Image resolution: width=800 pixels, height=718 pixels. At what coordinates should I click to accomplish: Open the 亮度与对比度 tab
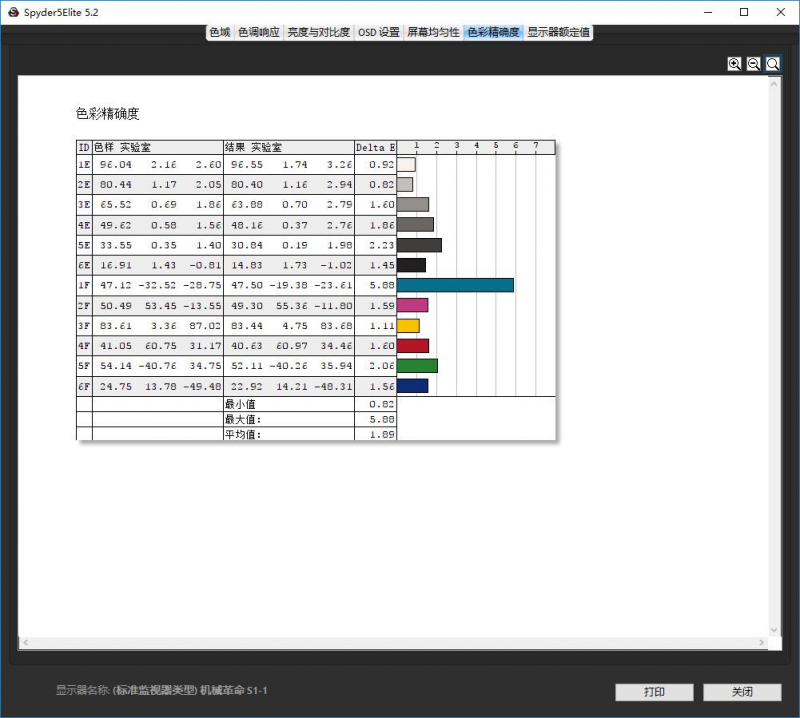click(x=318, y=32)
